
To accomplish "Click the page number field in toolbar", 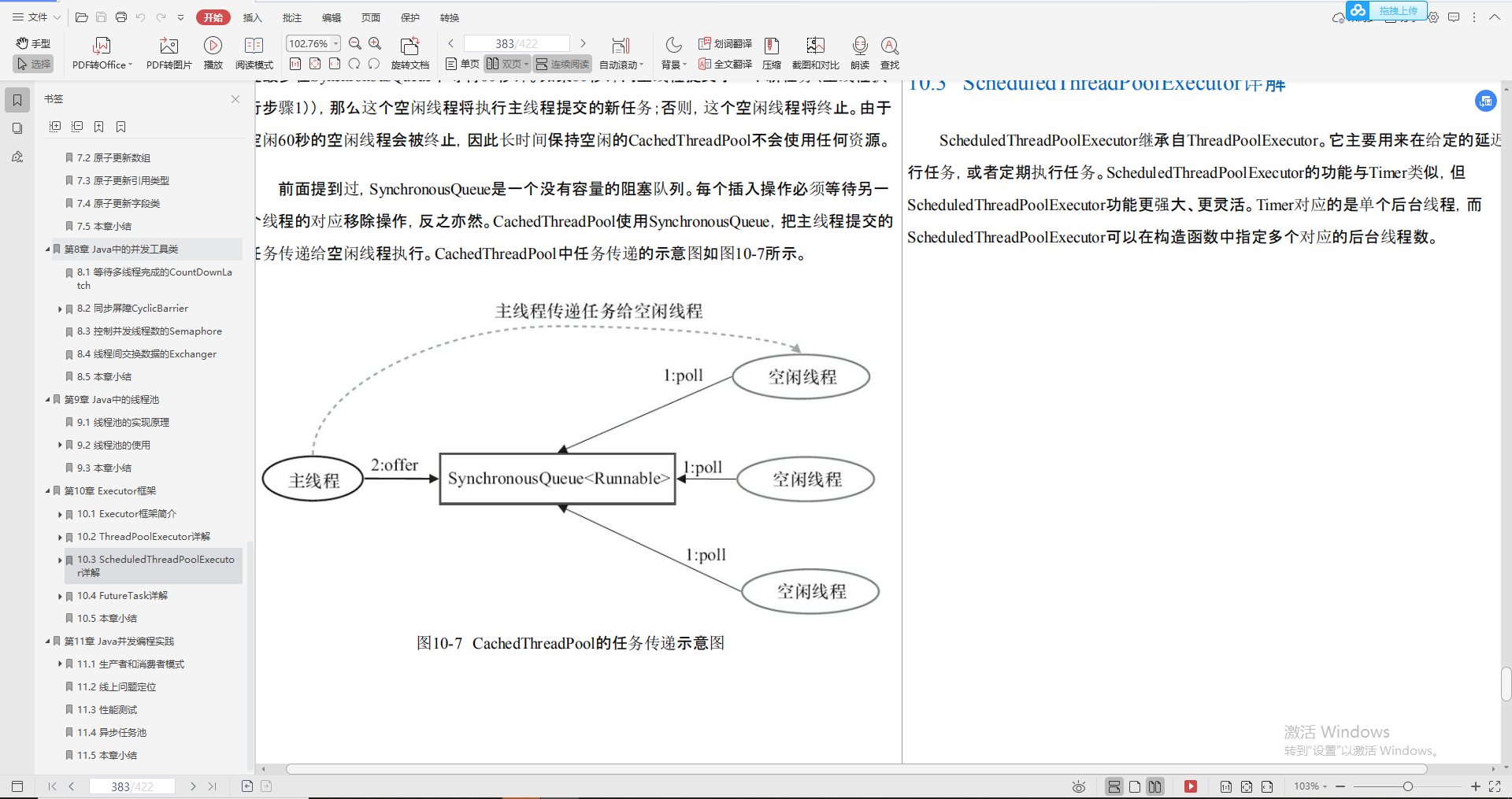I will (517, 43).
